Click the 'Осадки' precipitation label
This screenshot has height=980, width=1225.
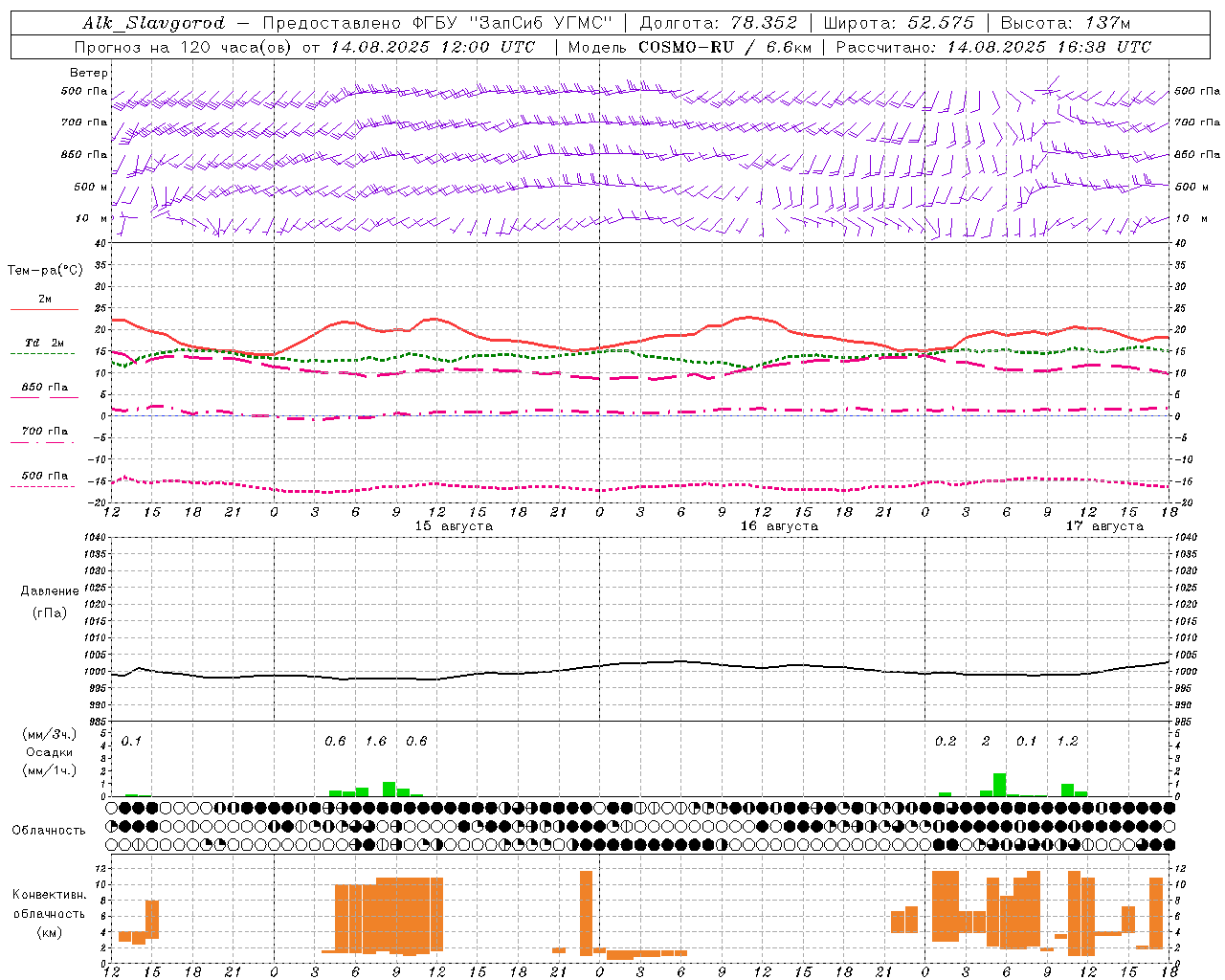tap(50, 752)
